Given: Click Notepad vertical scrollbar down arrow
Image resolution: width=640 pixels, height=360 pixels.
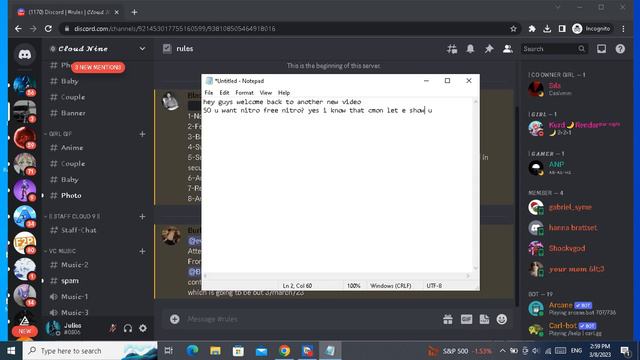Looking at the screenshot, I should pyautogui.click(x=476, y=268).
